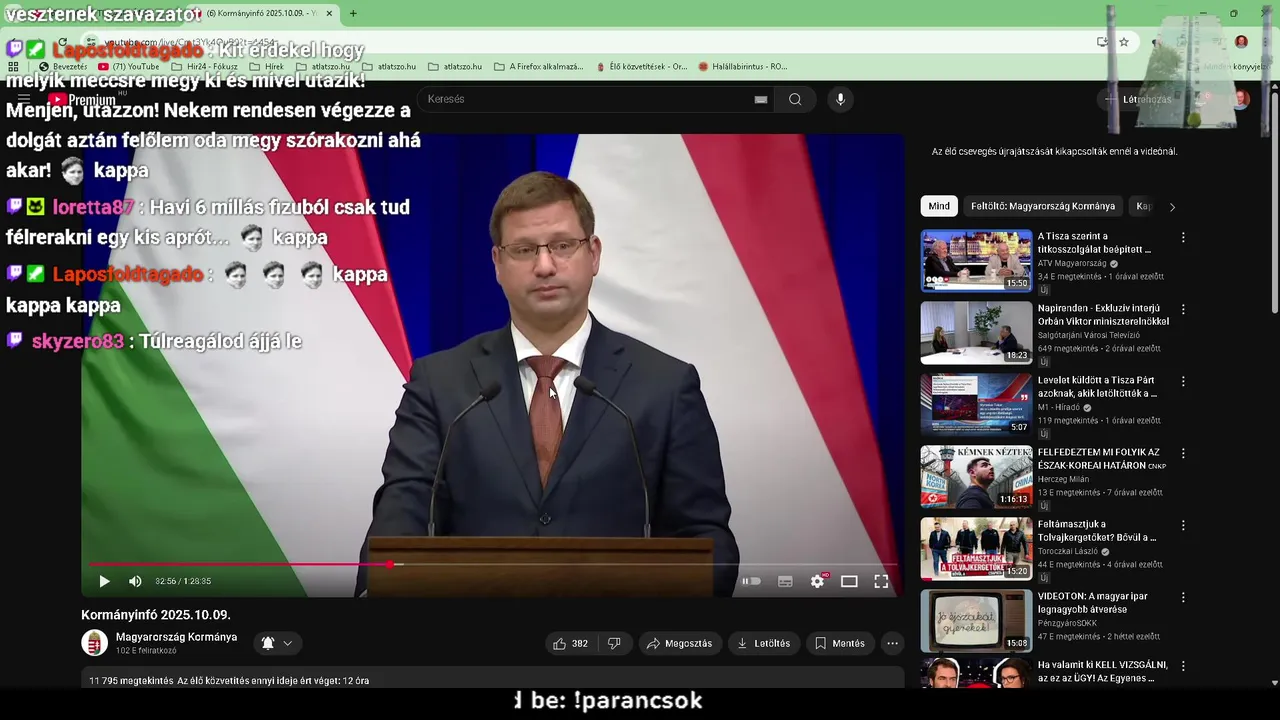This screenshot has width=1280, height=720.
Task: Toggle subtitles in the video player
Action: click(785, 581)
